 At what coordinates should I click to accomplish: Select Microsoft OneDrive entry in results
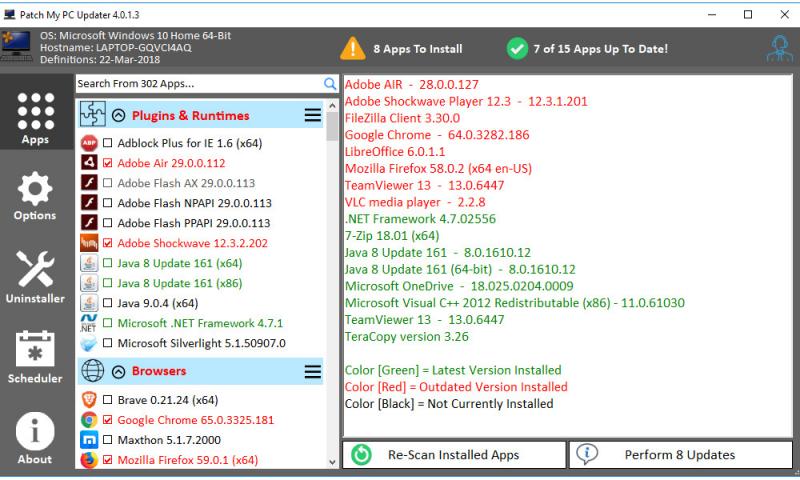pyautogui.click(x=459, y=286)
